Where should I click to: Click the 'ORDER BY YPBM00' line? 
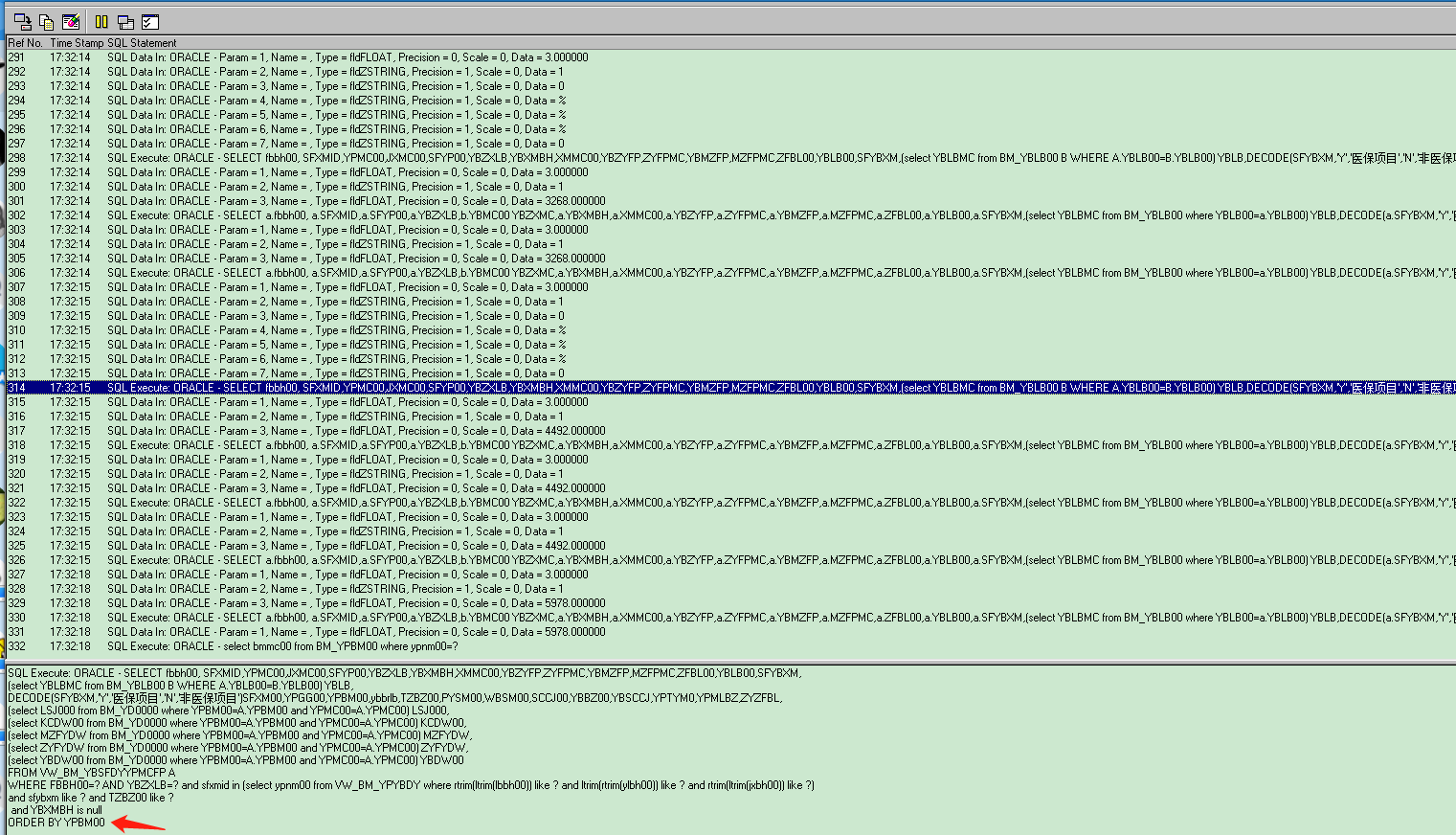pyautogui.click(x=56, y=823)
